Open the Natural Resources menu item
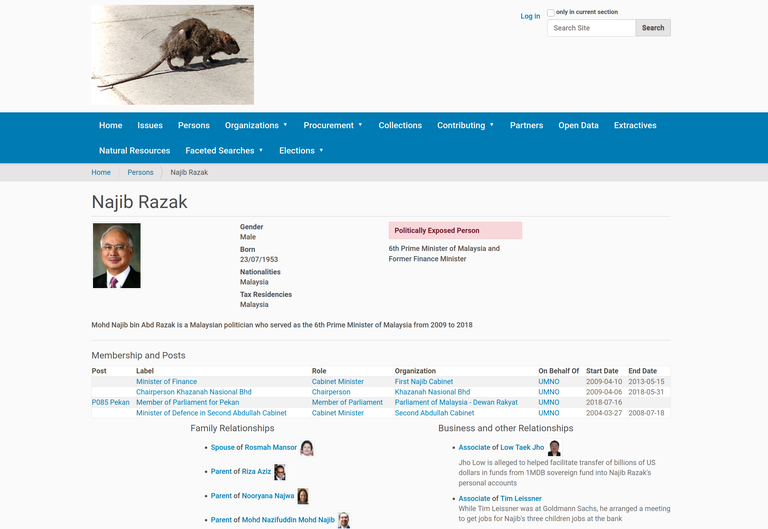This screenshot has height=529, width=768. (135, 151)
